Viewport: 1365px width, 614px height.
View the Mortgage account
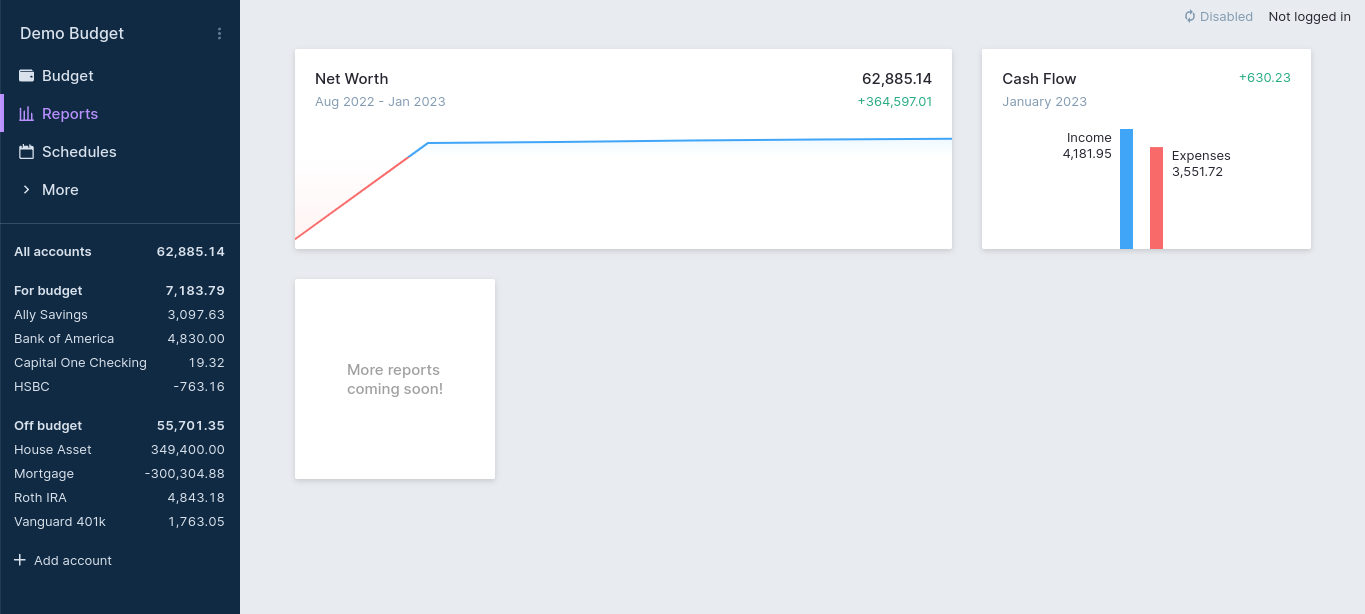point(44,474)
